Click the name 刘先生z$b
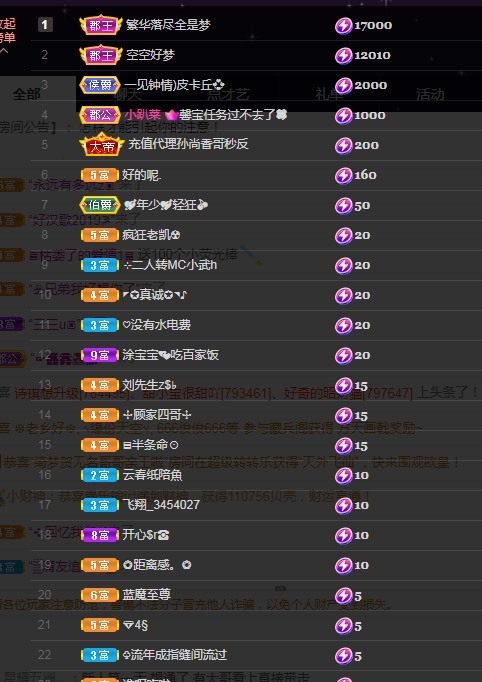482x682 pixels. point(149,385)
